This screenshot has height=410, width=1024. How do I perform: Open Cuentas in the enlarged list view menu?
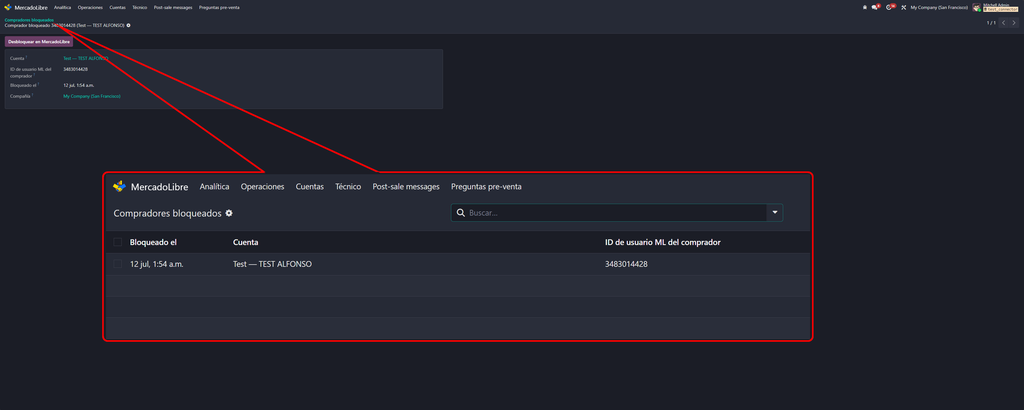310,187
